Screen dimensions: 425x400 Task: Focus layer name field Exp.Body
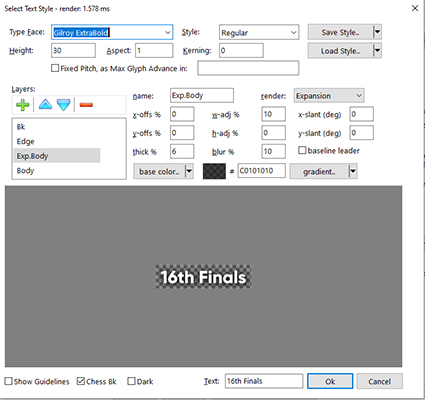(202, 96)
